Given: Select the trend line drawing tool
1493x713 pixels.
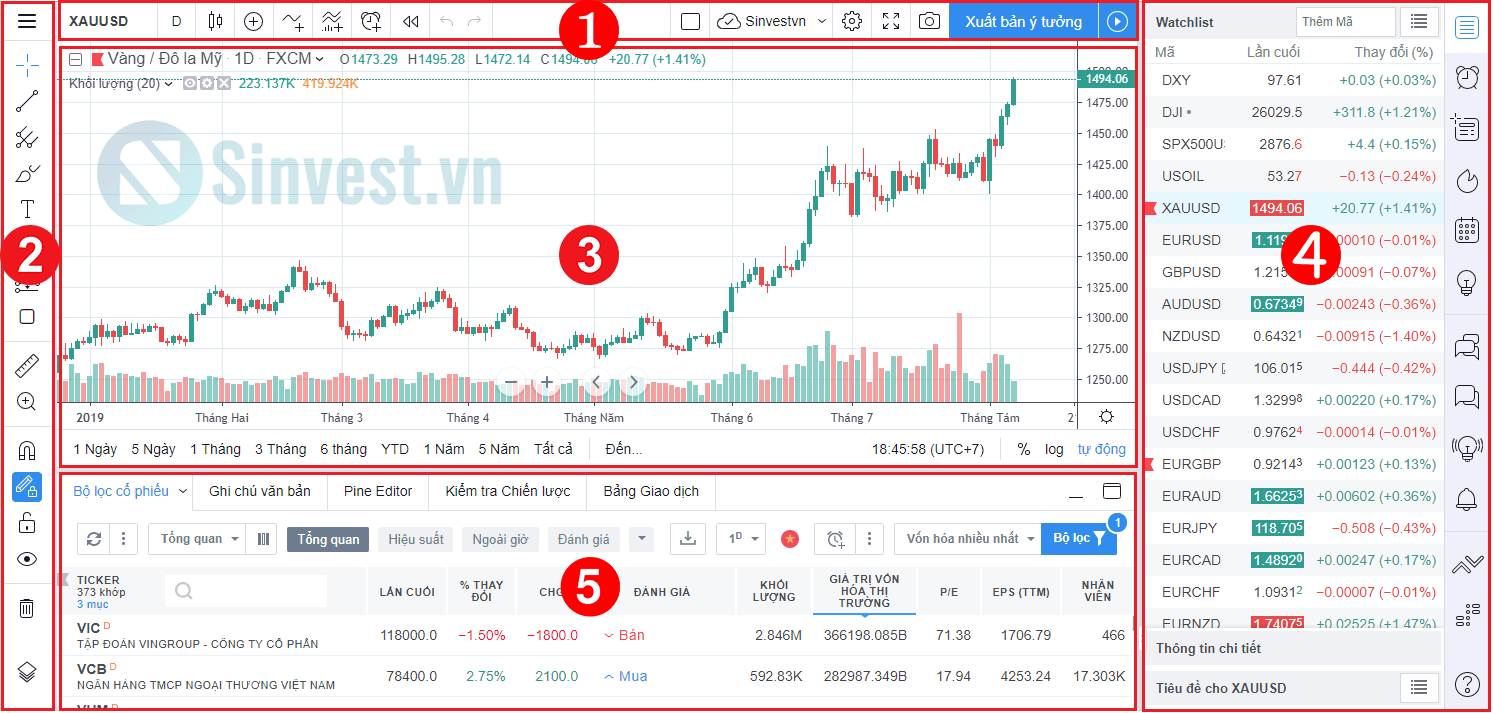Looking at the screenshot, I should point(27,100).
